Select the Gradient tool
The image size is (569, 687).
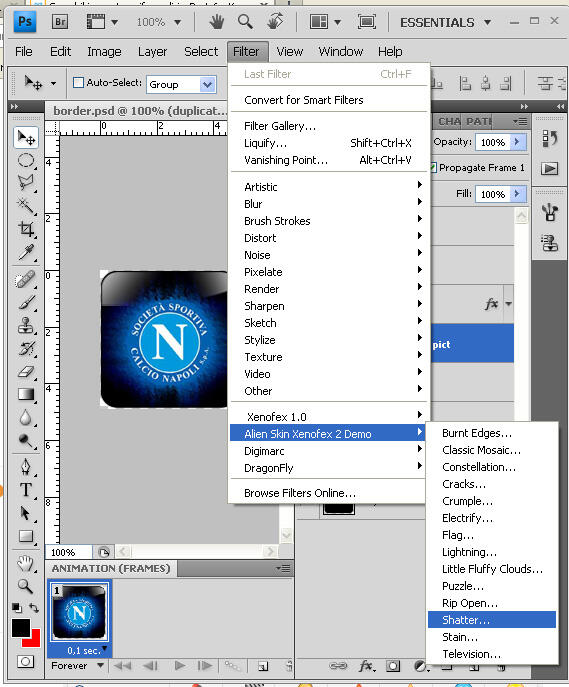[x=26, y=394]
